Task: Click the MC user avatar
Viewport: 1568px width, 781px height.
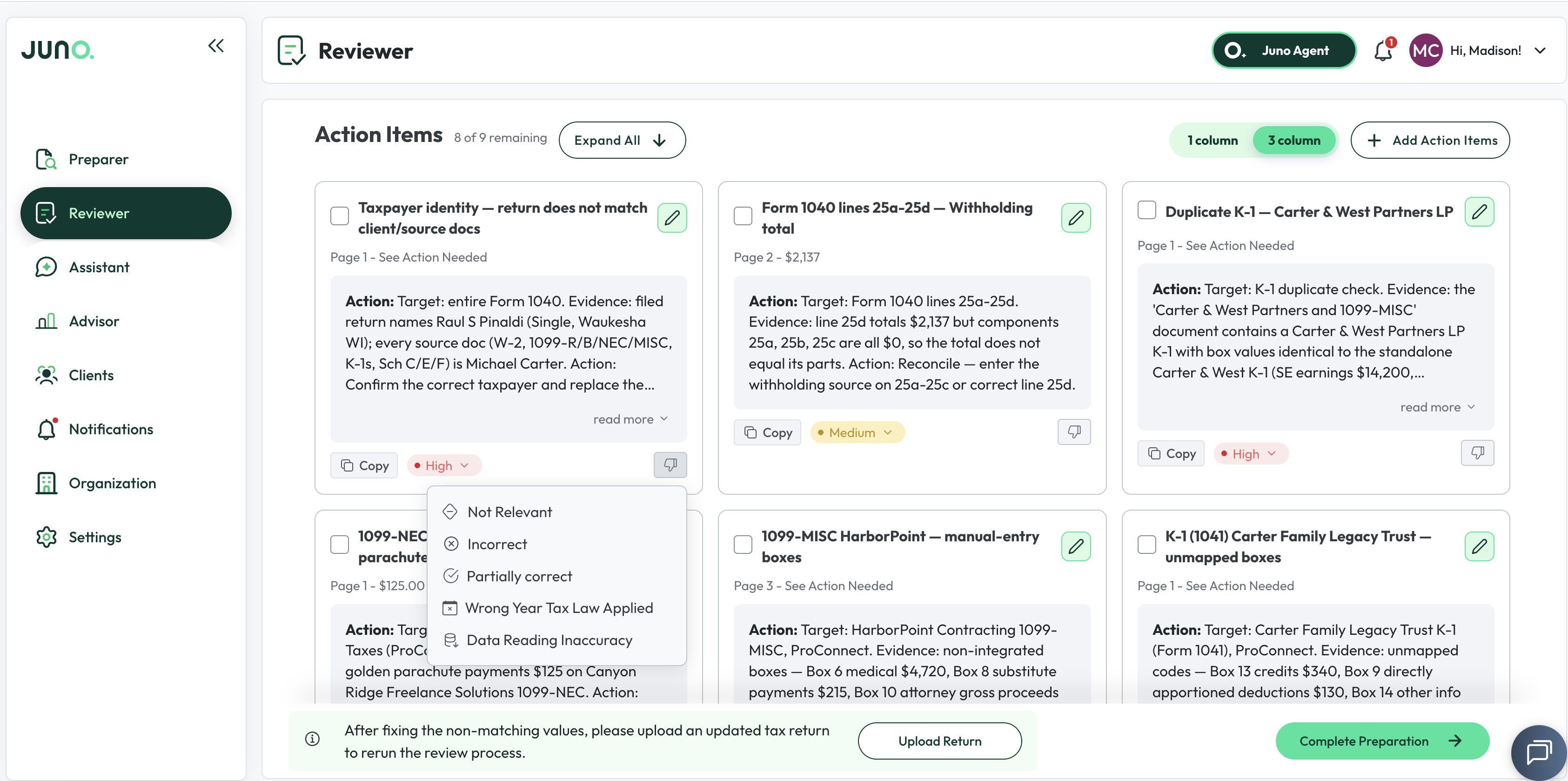Action: 1426,51
